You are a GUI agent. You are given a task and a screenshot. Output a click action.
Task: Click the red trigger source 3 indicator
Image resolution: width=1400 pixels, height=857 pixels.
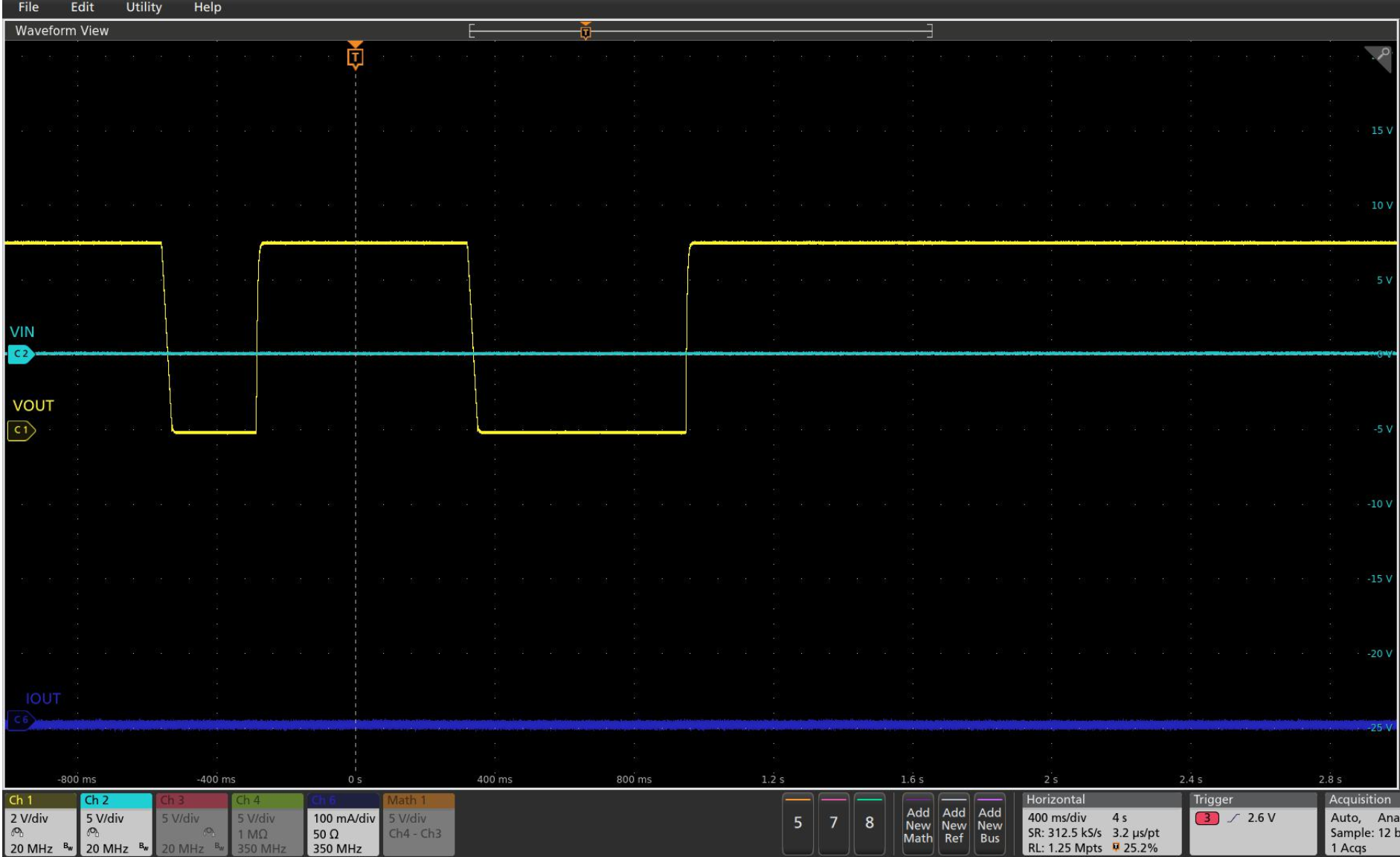(1207, 818)
